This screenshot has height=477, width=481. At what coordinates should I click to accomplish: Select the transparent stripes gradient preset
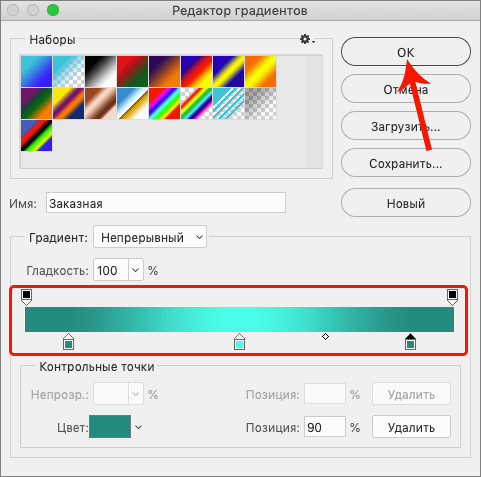pos(228,103)
